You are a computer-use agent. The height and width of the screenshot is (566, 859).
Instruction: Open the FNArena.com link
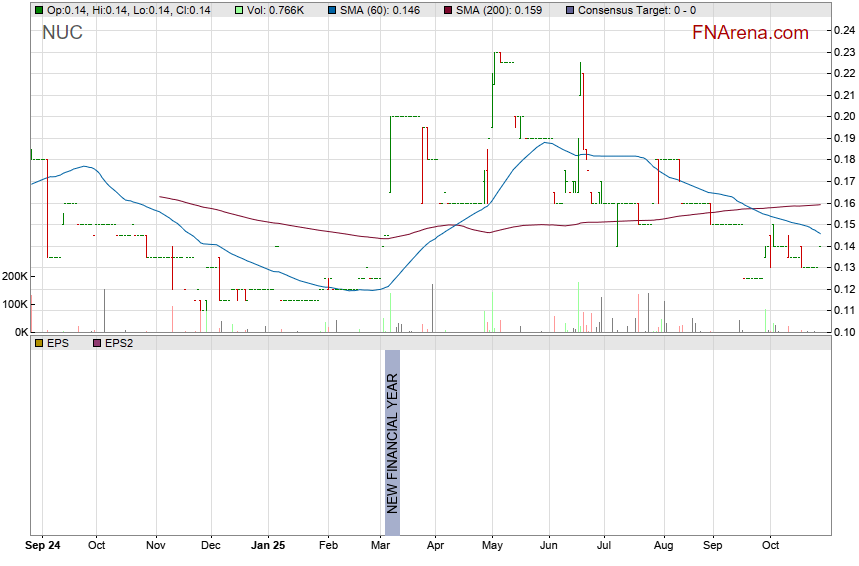[750, 33]
